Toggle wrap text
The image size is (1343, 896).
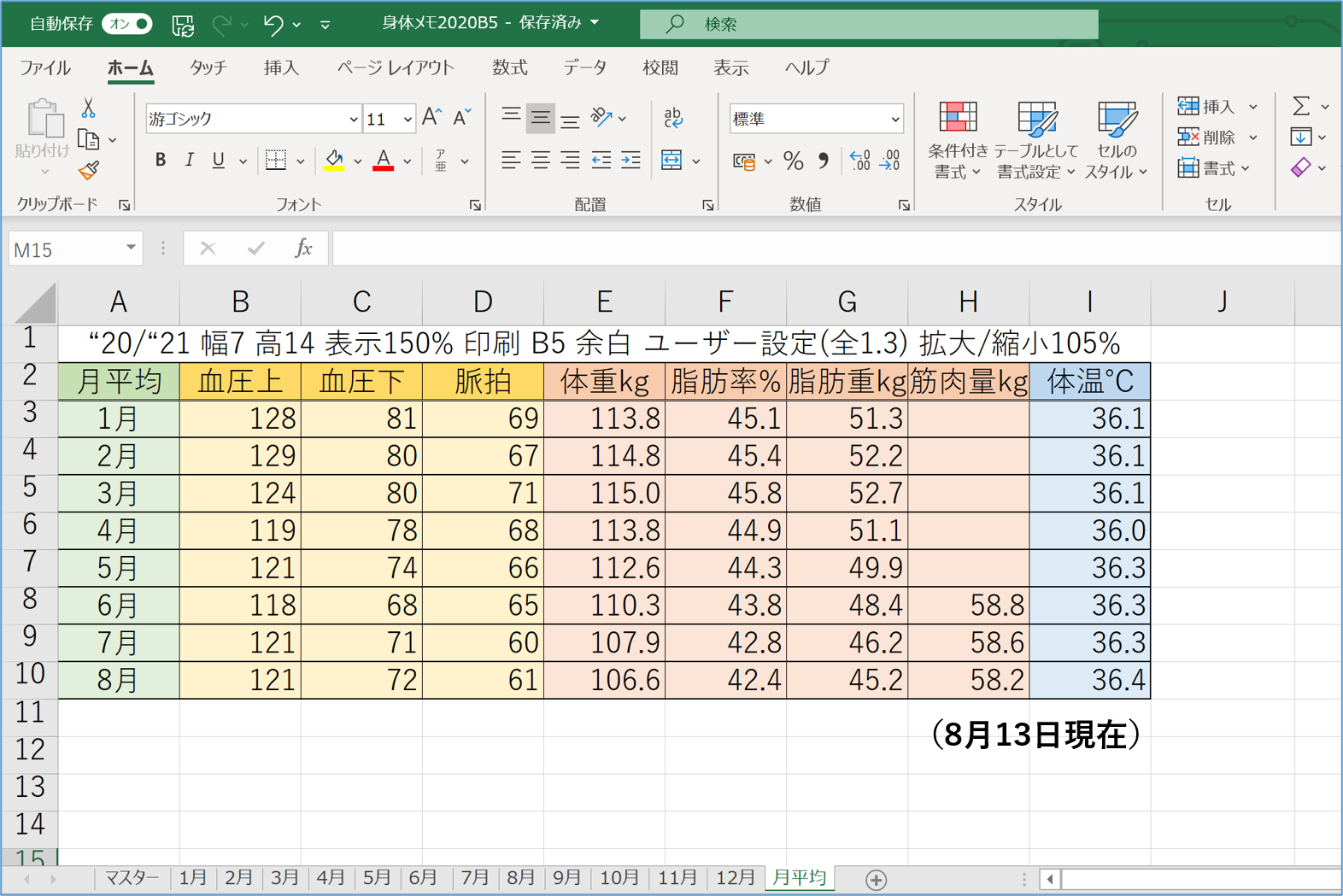tap(673, 118)
